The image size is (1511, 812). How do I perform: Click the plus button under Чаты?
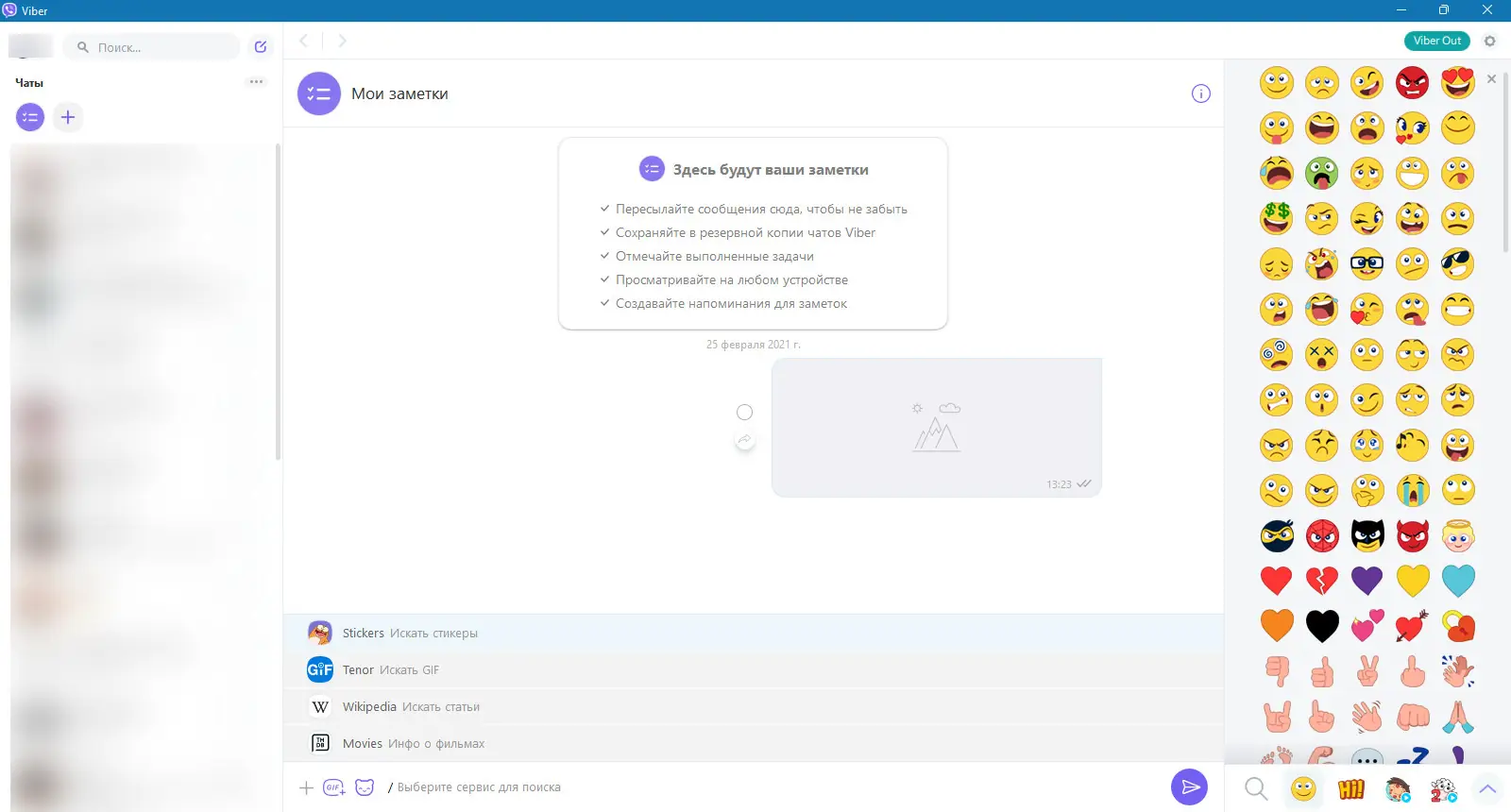(68, 117)
